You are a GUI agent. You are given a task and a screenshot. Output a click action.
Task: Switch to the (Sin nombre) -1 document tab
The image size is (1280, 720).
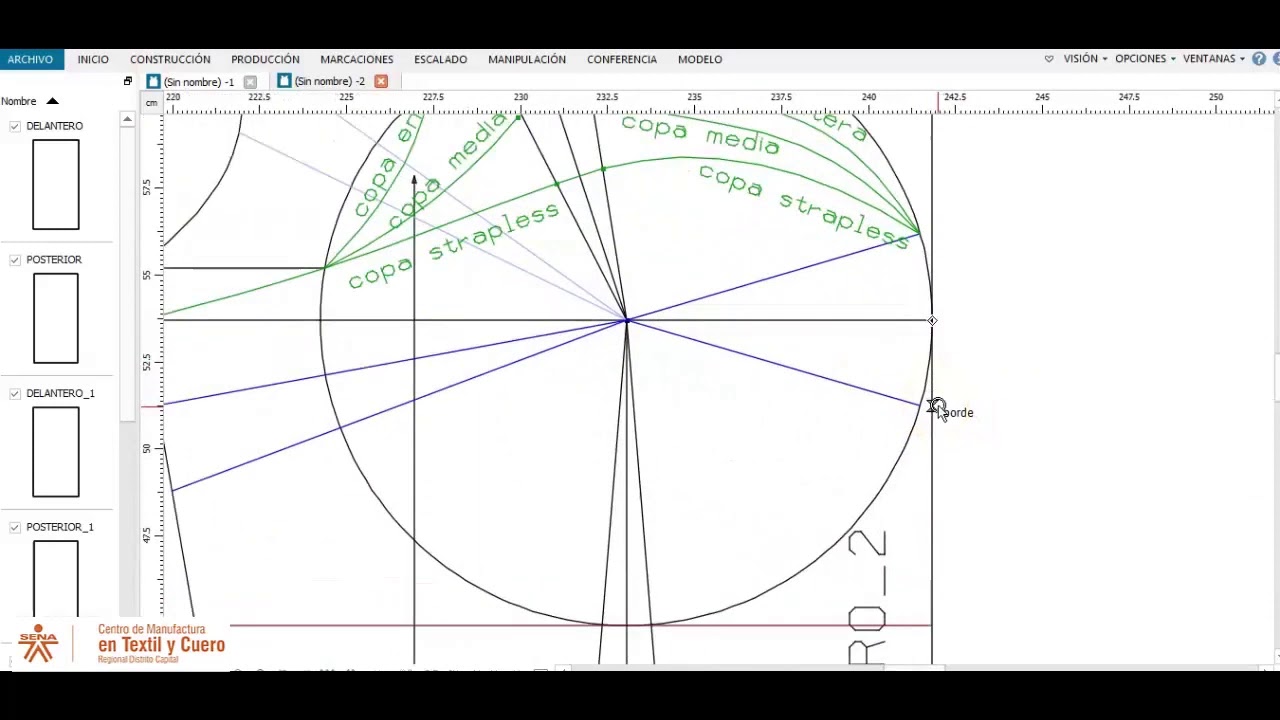click(199, 82)
